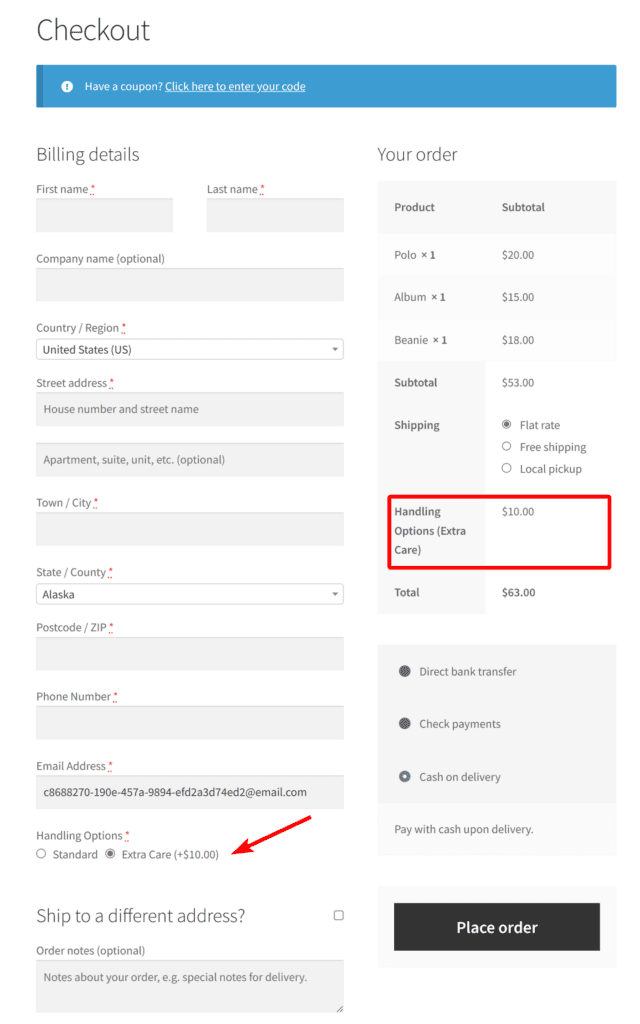
Task: Click the Street address field
Action: point(190,409)
